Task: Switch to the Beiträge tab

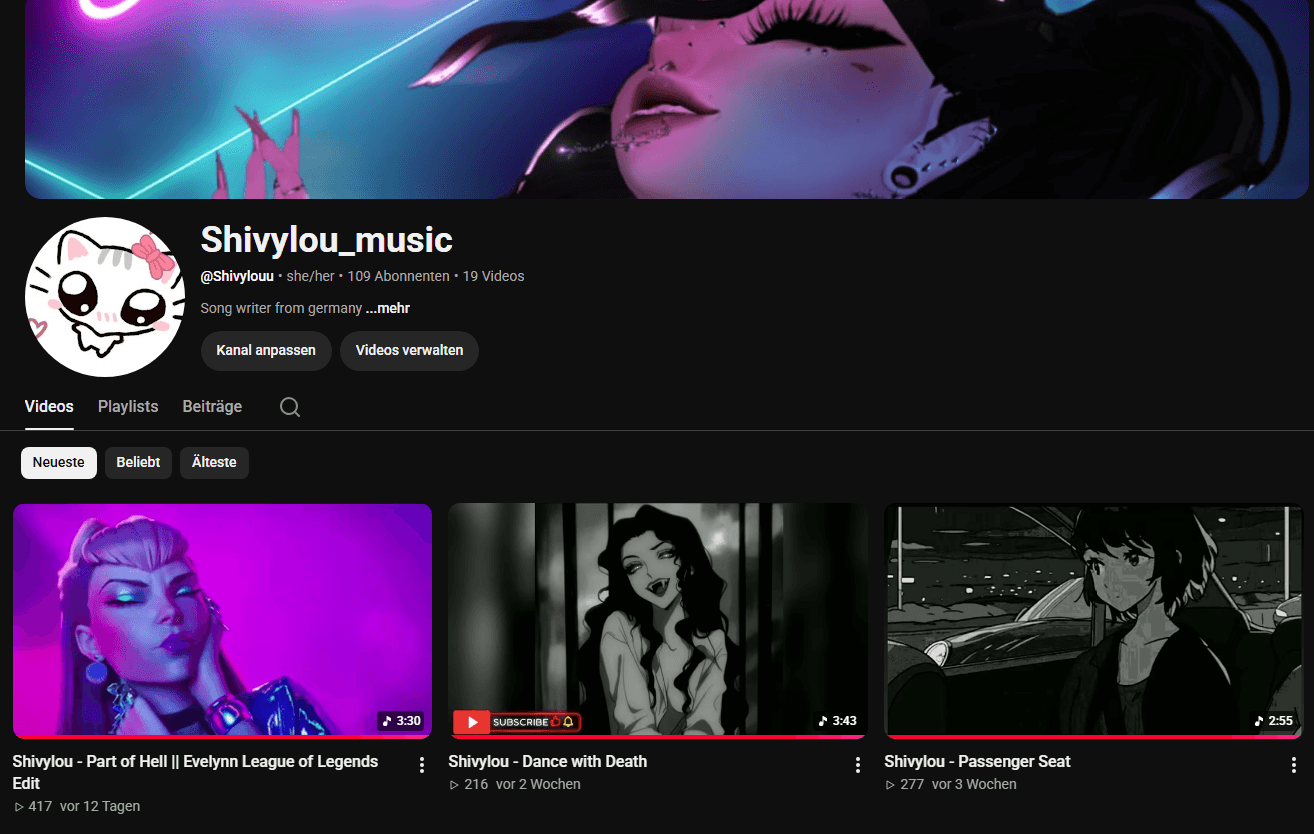Action: 212,407
